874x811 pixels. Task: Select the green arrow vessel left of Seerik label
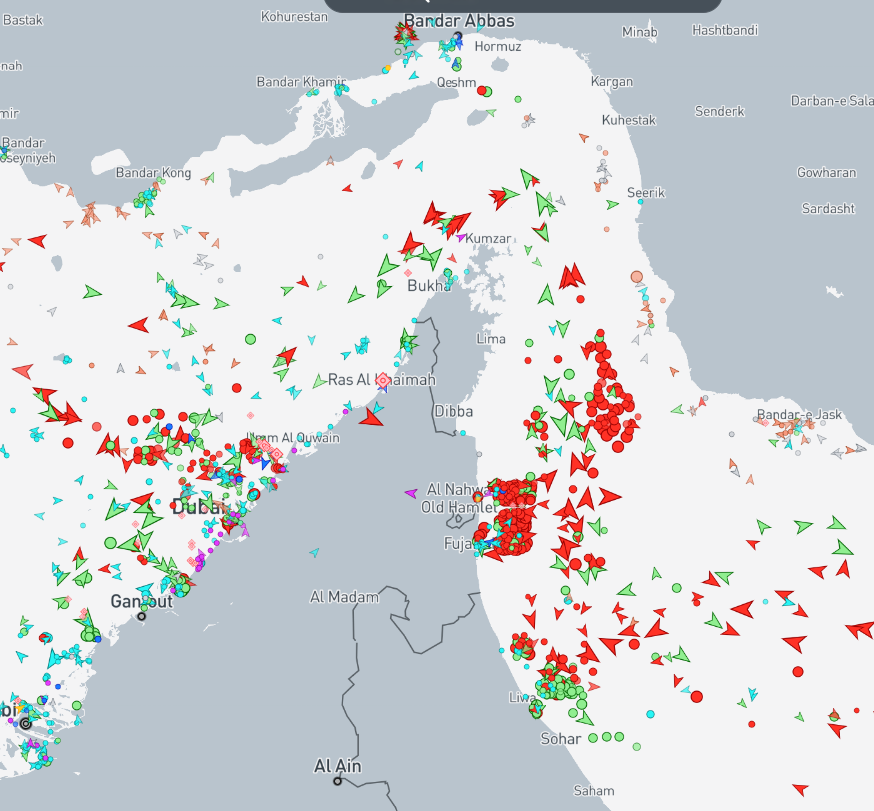pyautogui.click(x=612, y=205)
